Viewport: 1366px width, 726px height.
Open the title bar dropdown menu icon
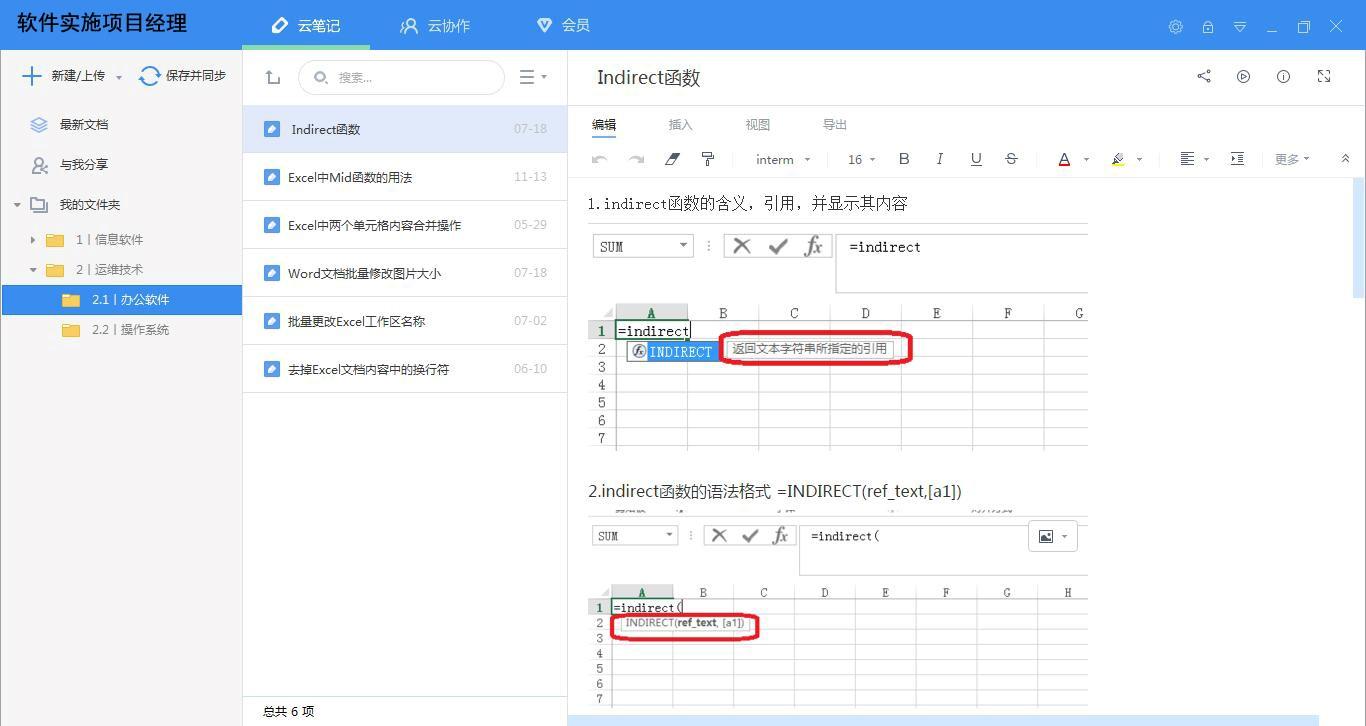coord(1240,27)
